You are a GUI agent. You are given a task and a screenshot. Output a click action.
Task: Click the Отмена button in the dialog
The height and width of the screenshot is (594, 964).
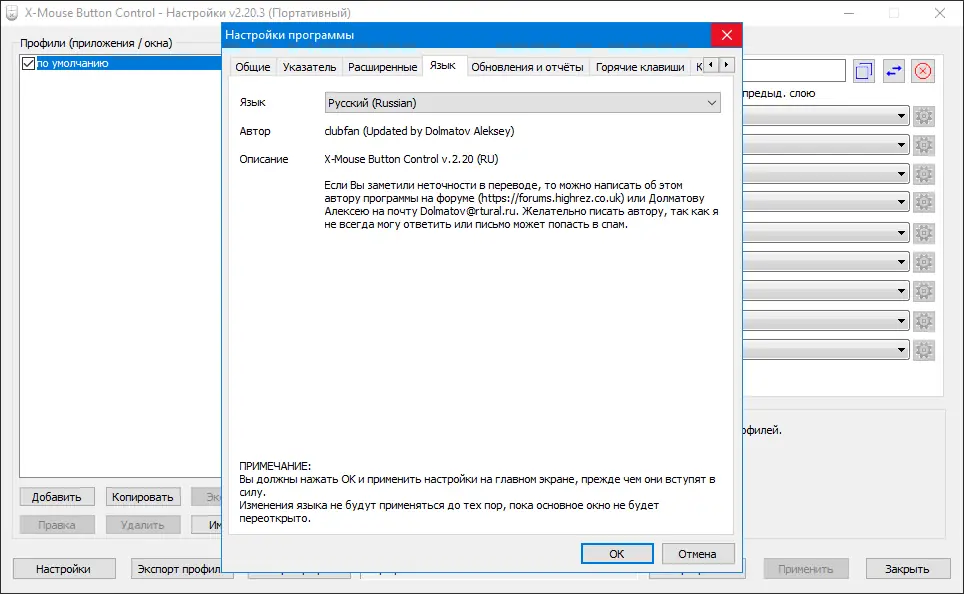[697, 554]
